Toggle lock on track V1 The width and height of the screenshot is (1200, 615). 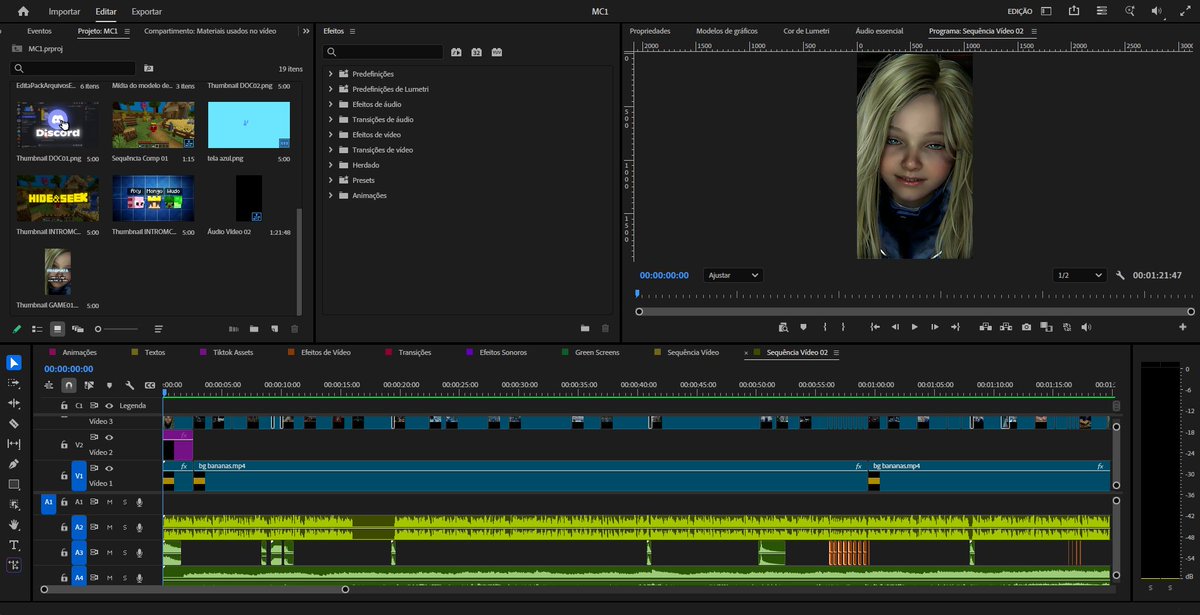pos(63,476)
